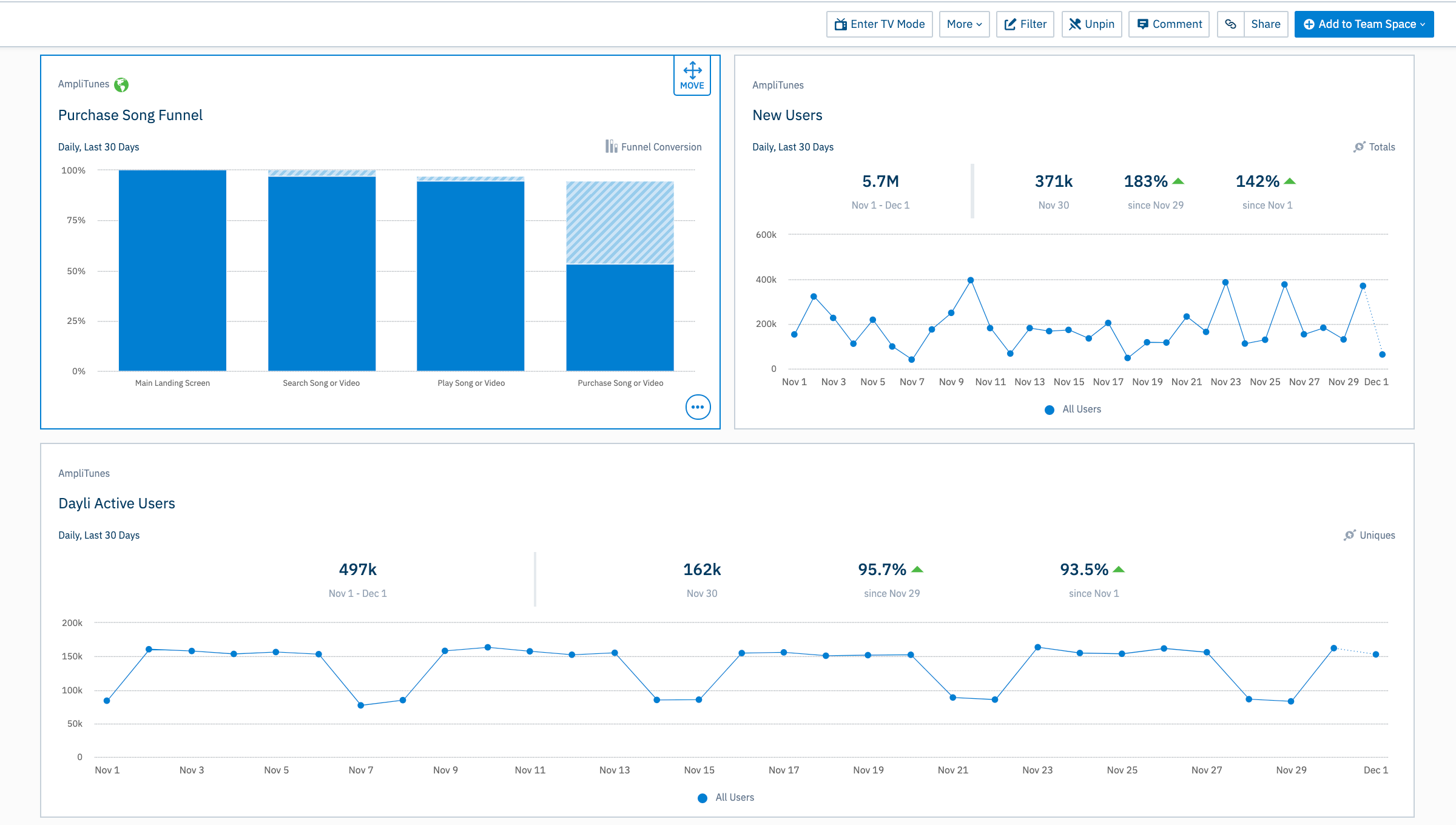Click the Share button

coord(1266,24)
